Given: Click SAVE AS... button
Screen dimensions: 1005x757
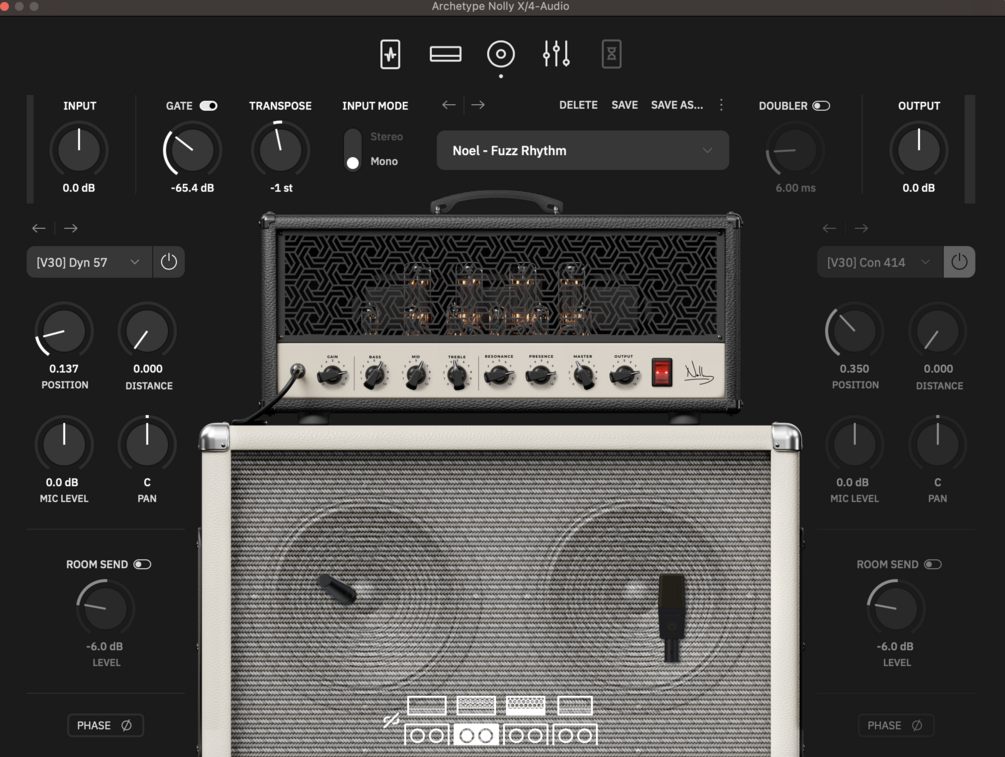Looking at the screenshot, I should [x=677, y=104].
